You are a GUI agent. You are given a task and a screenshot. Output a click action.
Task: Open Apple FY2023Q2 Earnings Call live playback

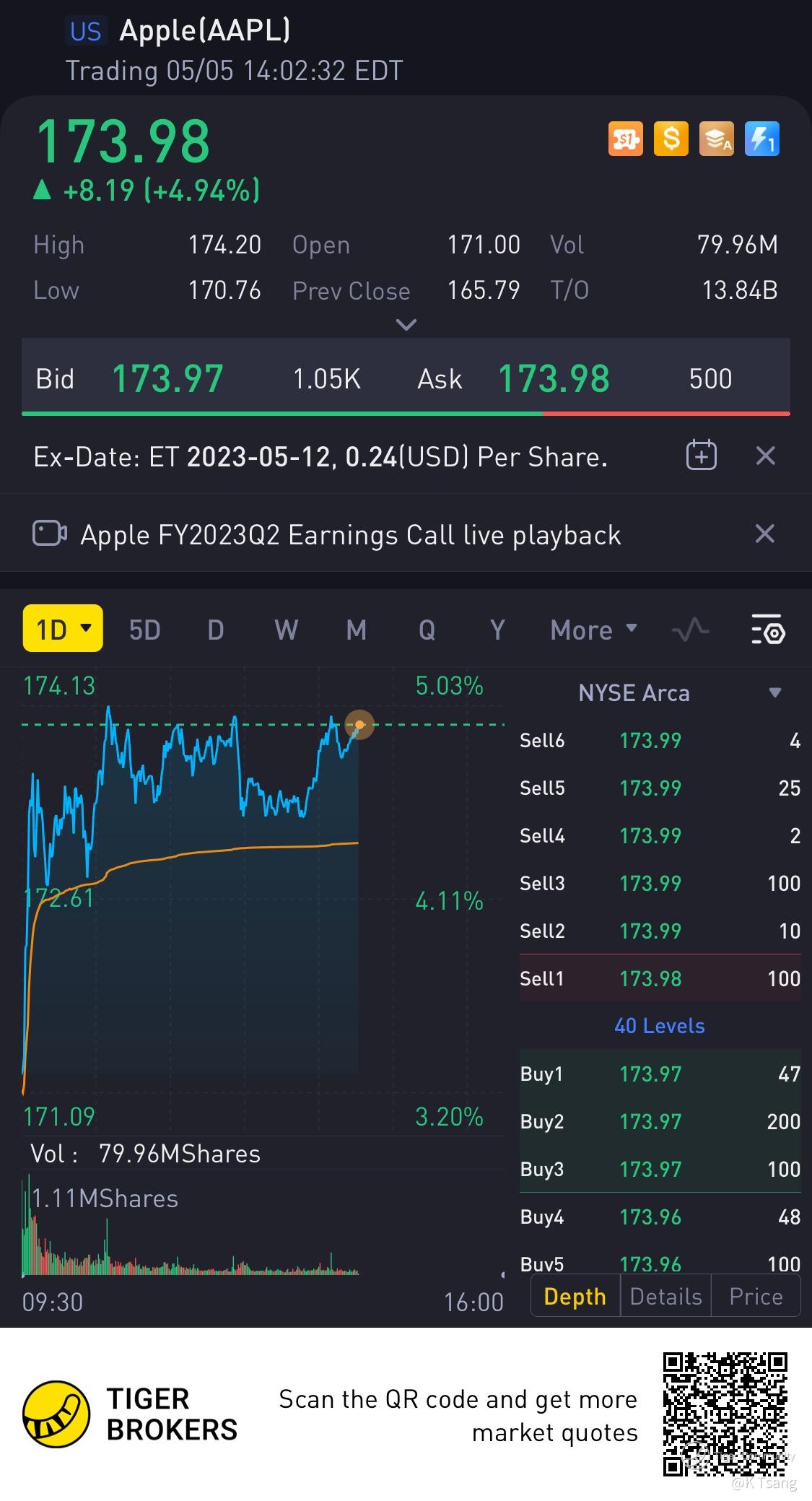(350, 535)
